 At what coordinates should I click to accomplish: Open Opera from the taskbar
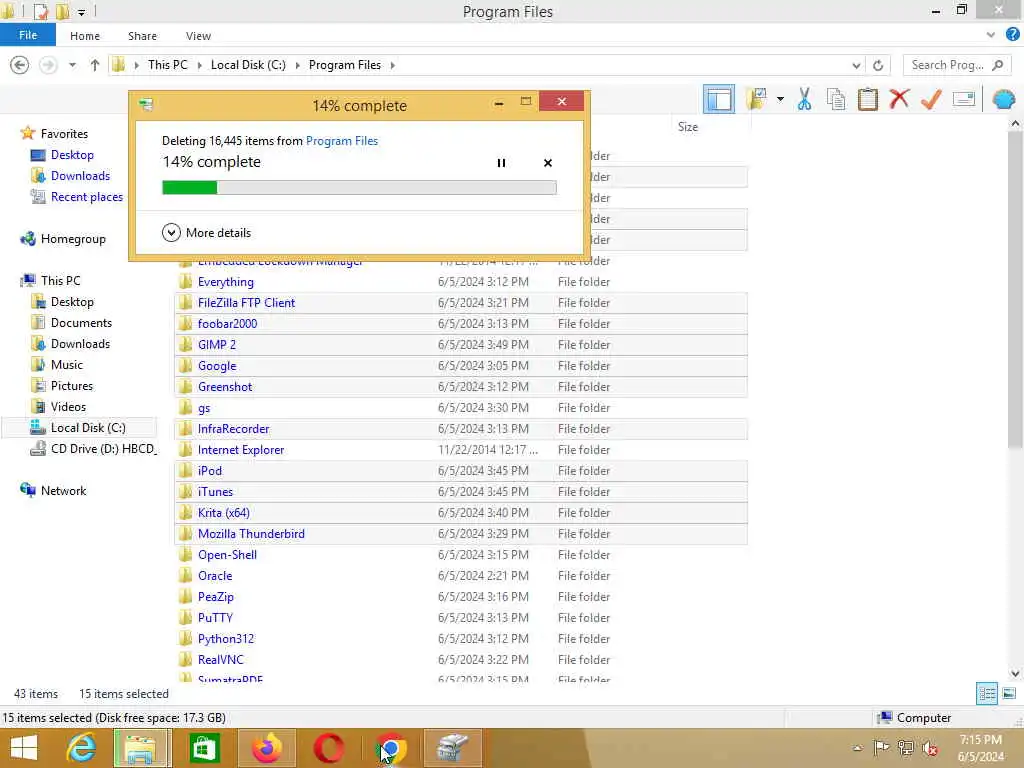pos(328,748)
